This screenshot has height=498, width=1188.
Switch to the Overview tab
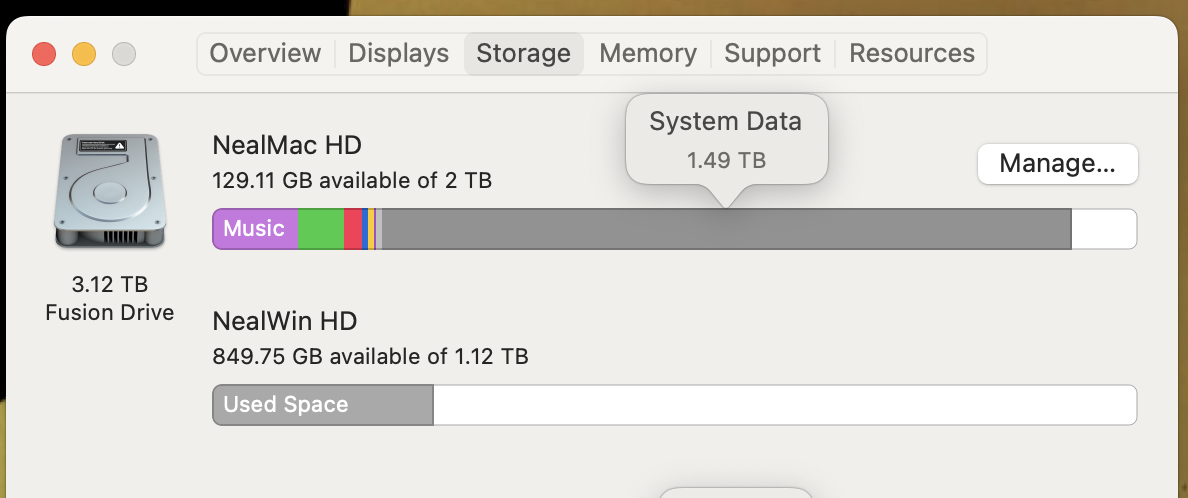point(265,53)
